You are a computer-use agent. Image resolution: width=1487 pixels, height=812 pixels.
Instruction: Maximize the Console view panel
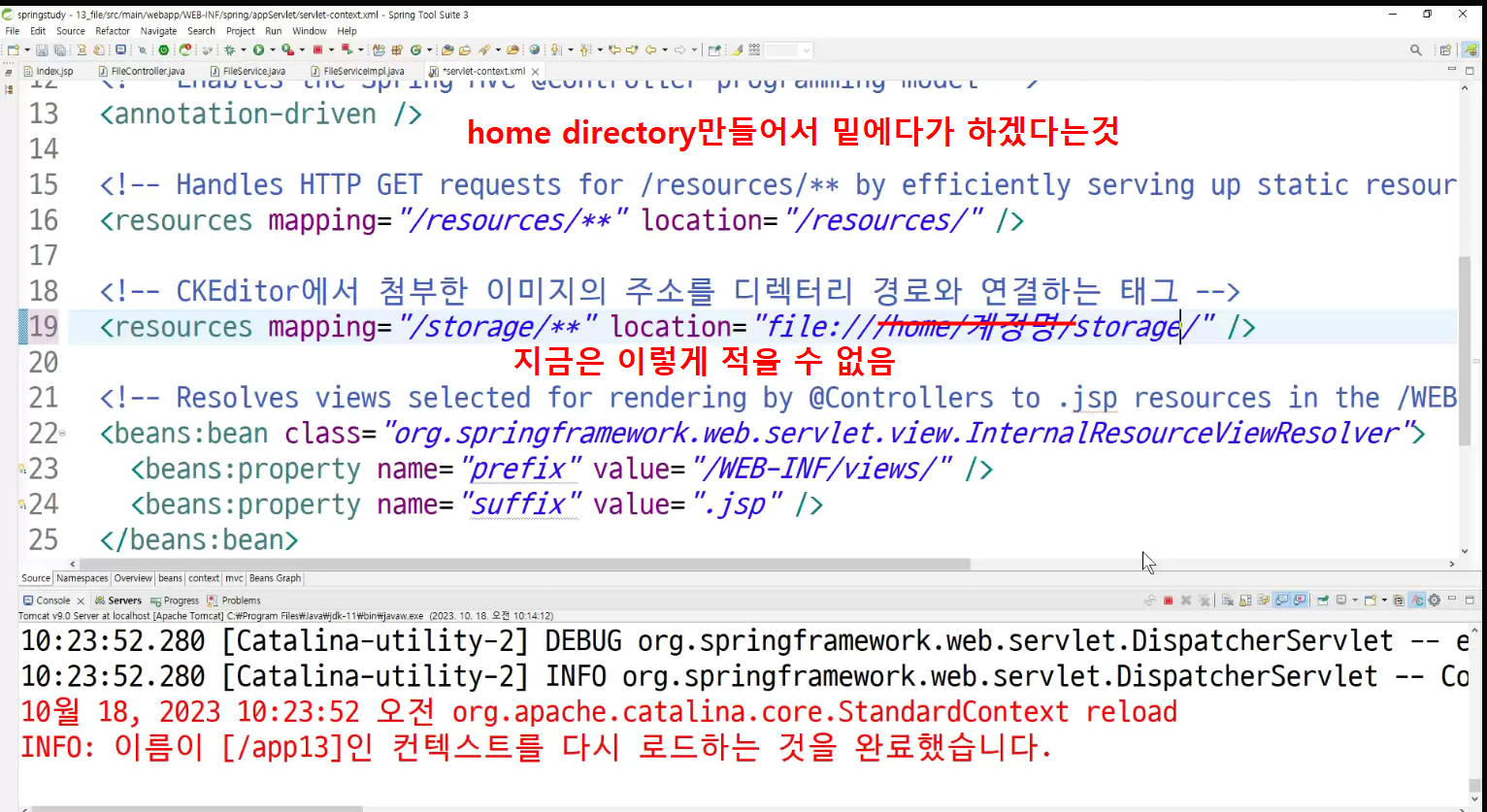coord(1470,601)
